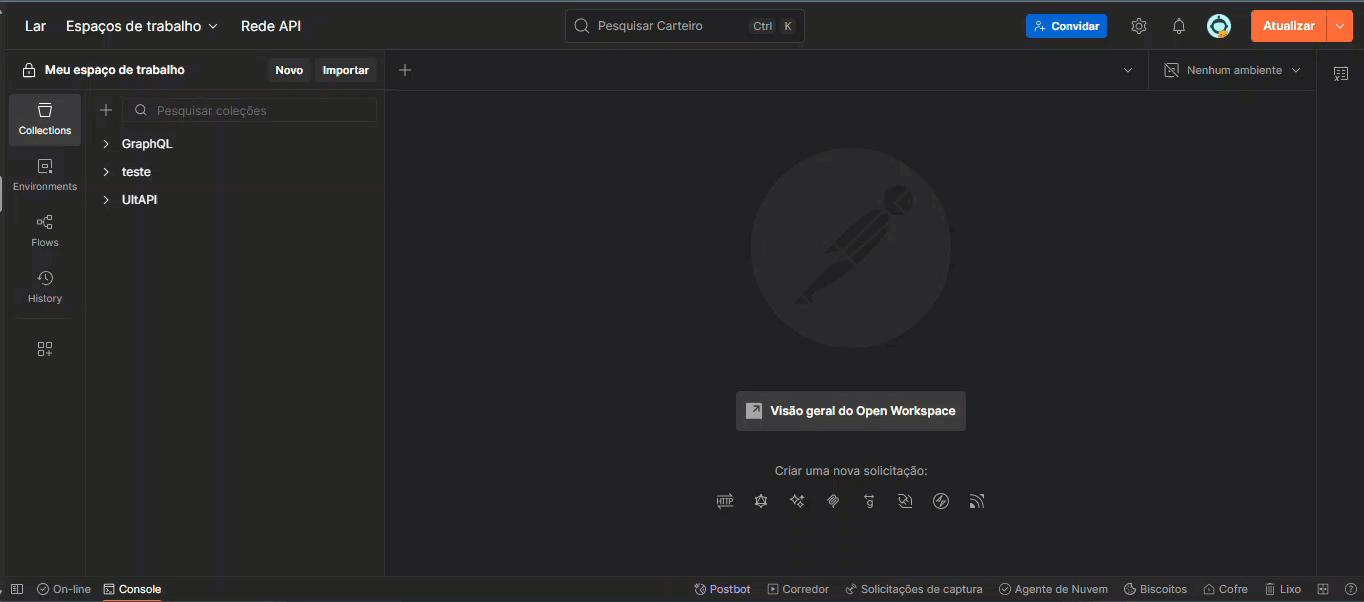This screenshot has height=602, width=1364.
Task: Focus the Pesquisar coleções search field
Action: tap(250, 110)
